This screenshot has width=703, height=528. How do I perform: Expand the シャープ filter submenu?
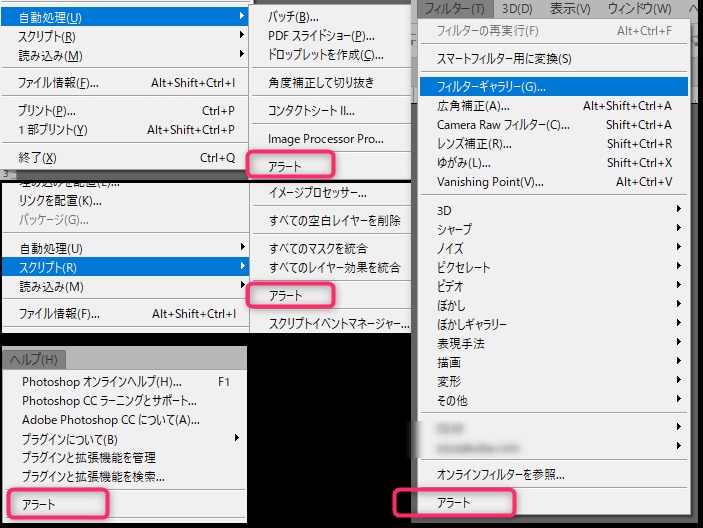coord(455,229)
